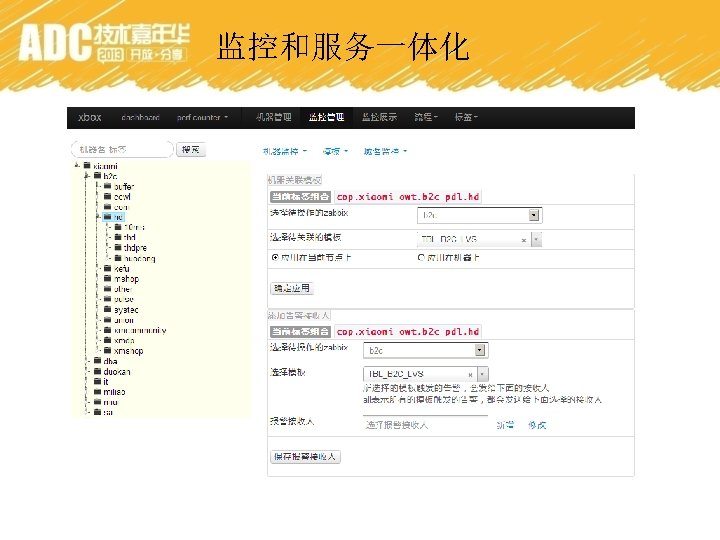The image size is (720, 540).
Task: Click the folder icon next to mshop
Action: [x=107, y=278]
